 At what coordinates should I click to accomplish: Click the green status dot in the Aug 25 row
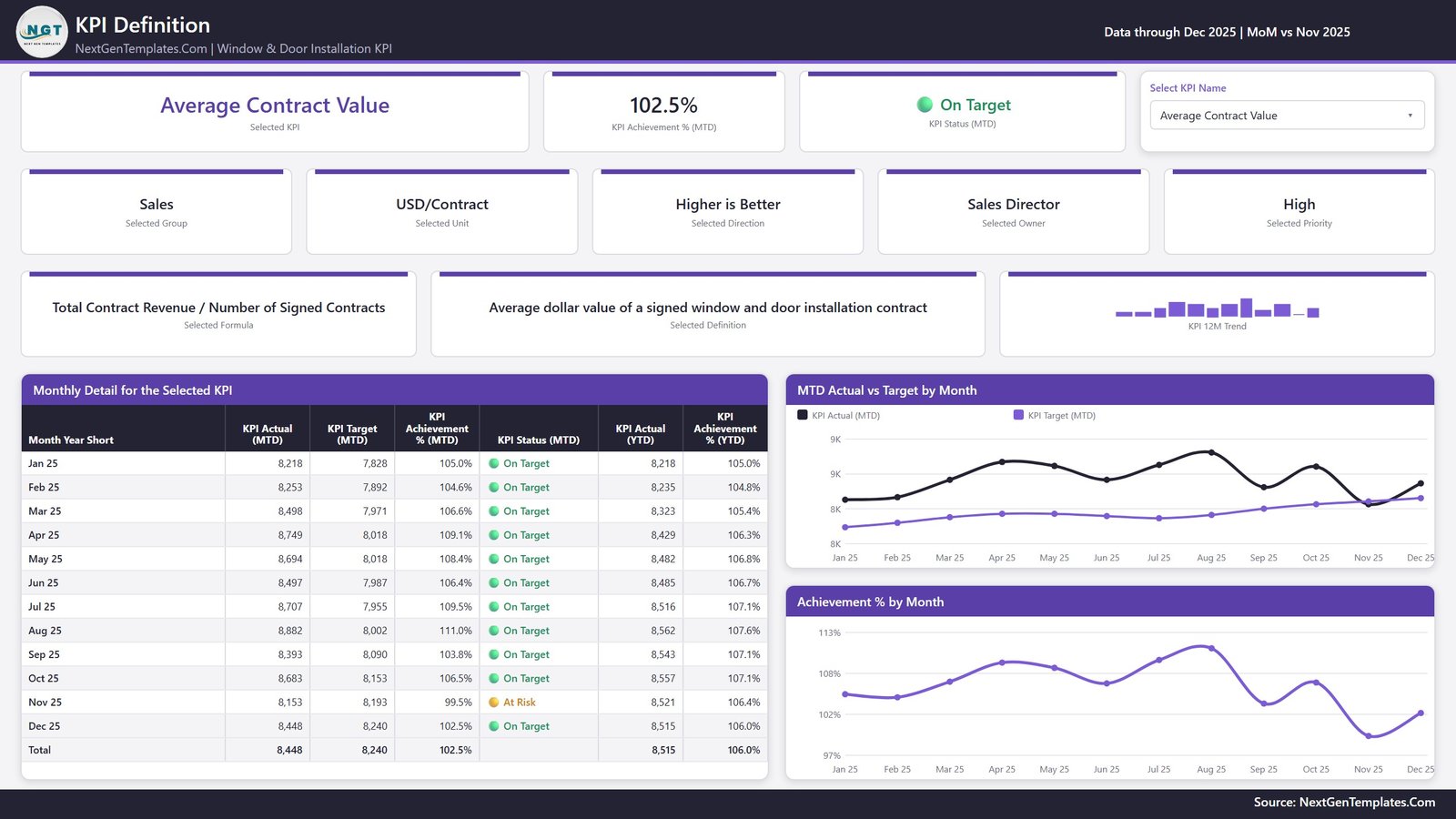pos(494,631)
